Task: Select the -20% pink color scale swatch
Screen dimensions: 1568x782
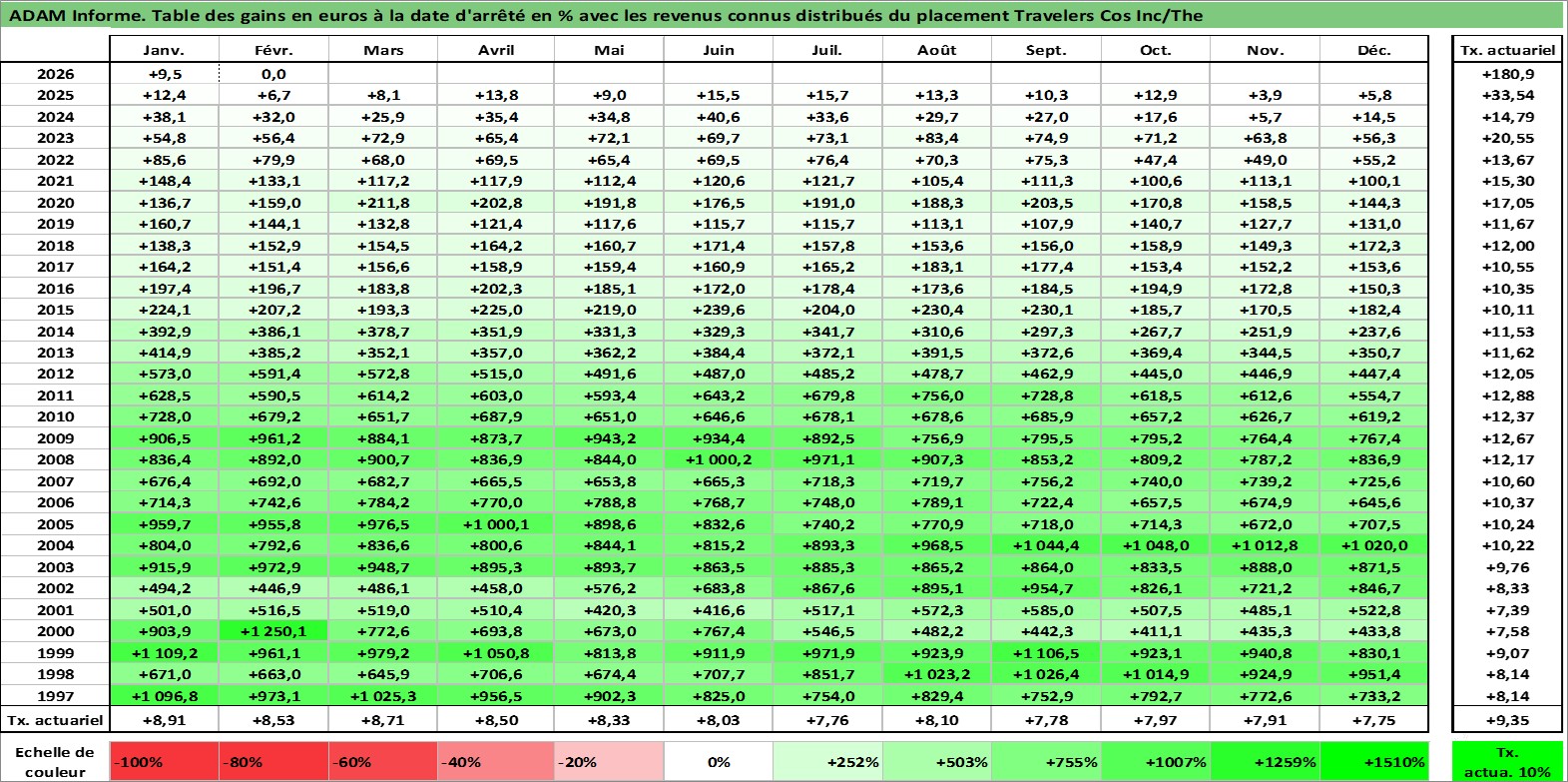Action: [609, 761]
